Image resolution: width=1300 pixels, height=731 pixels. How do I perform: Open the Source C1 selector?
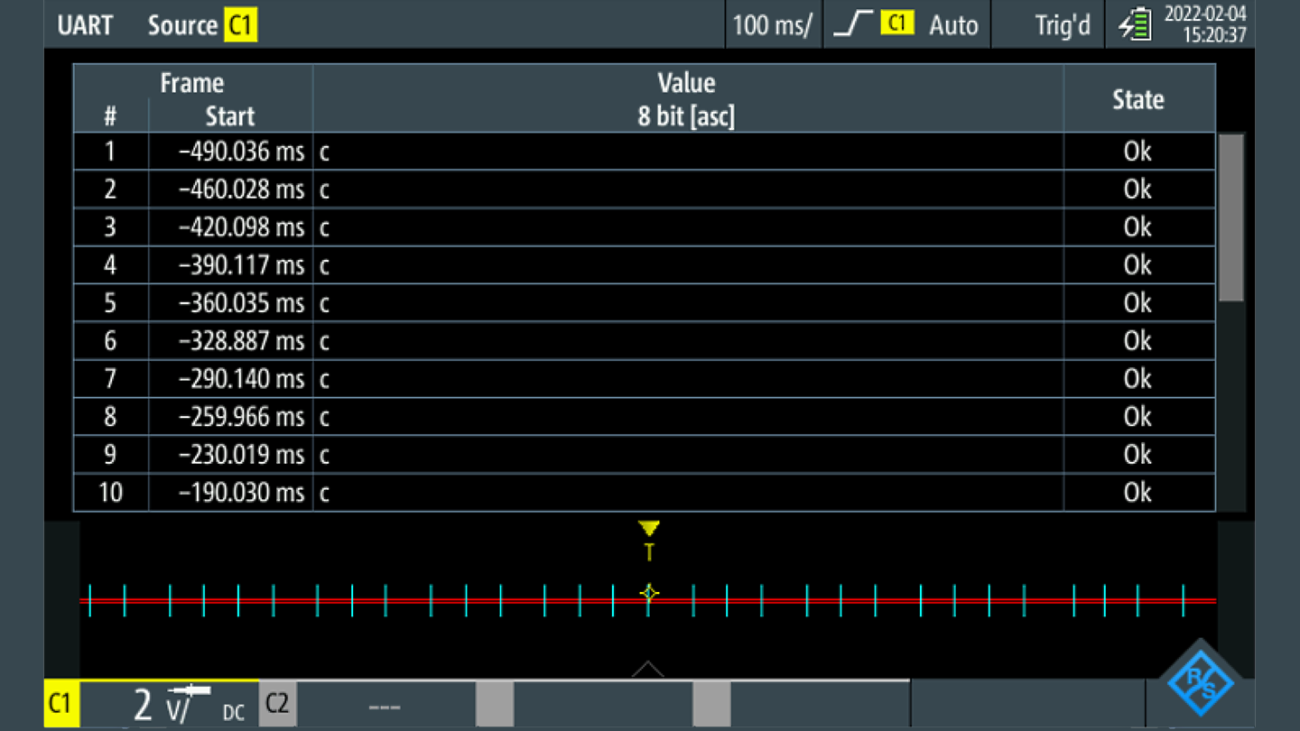[202, 25]
